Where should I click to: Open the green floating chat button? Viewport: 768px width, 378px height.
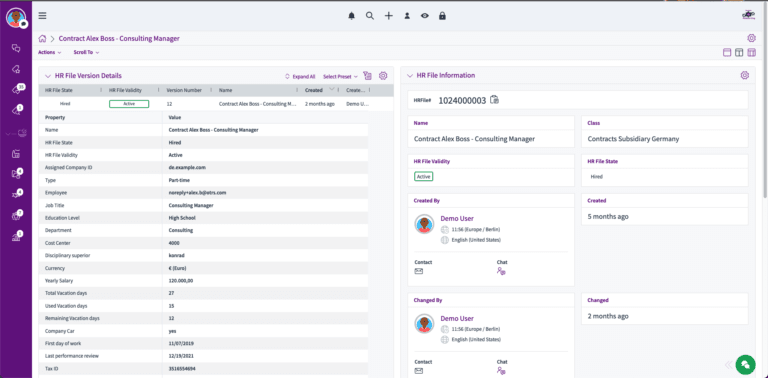745,364
